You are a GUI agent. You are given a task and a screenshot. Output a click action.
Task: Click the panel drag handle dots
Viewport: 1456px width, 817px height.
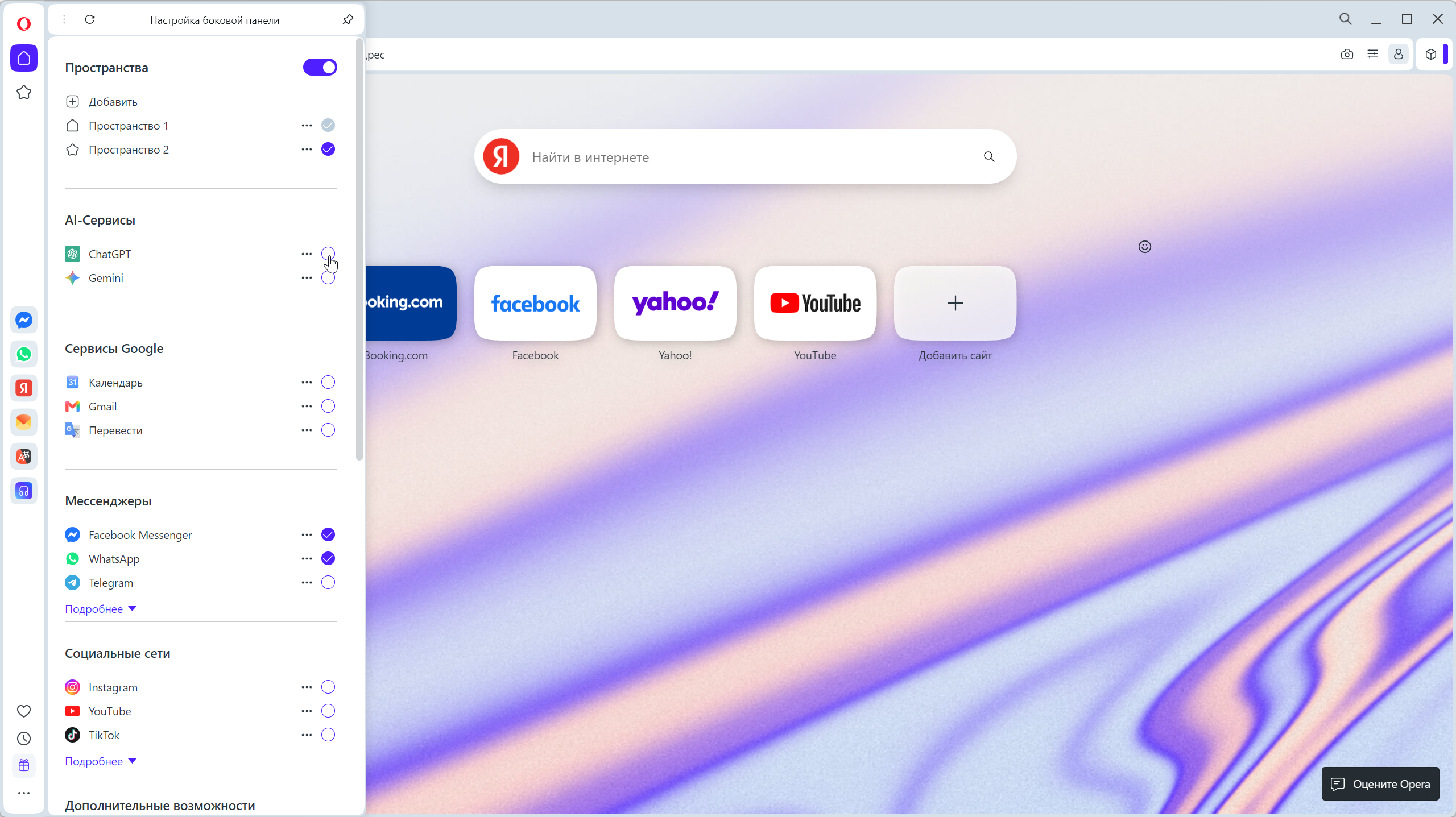point(64,20)
